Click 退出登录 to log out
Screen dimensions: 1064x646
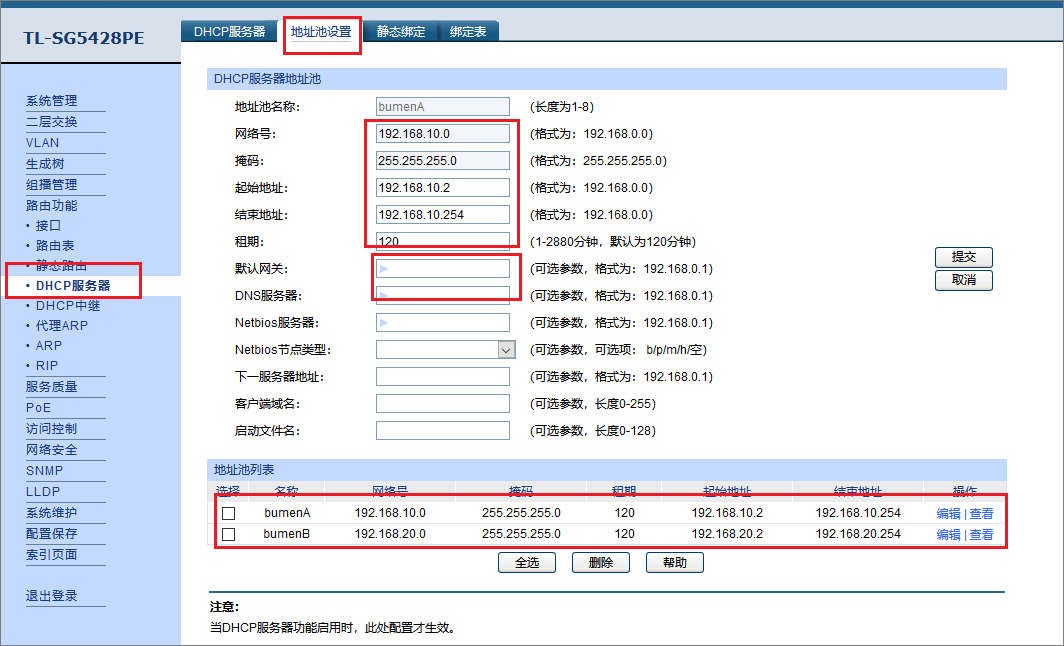52,596
